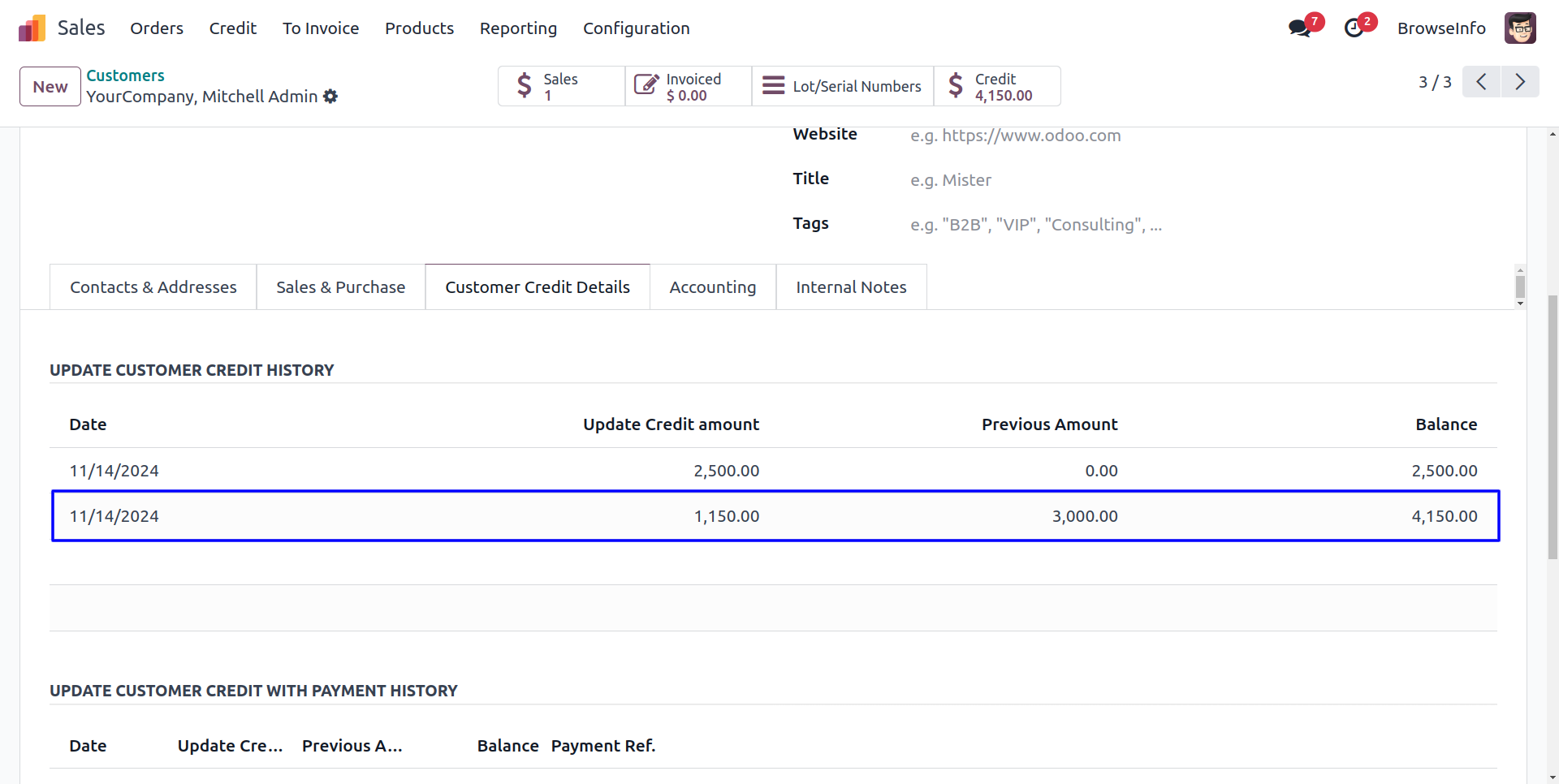
Task: Open Lot/Serial Numbers stat button
Action: [843, 86]
